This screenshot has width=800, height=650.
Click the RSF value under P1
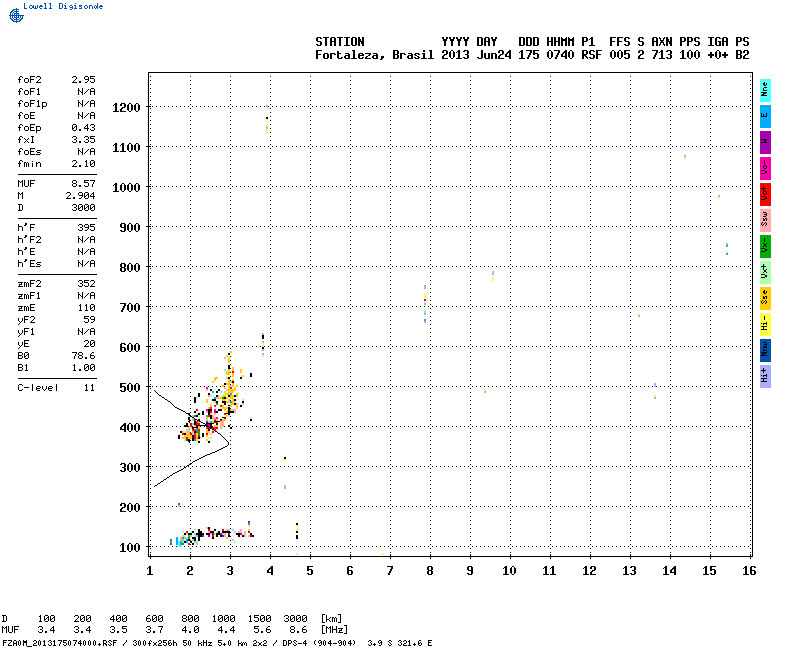(x=591, y=55)
